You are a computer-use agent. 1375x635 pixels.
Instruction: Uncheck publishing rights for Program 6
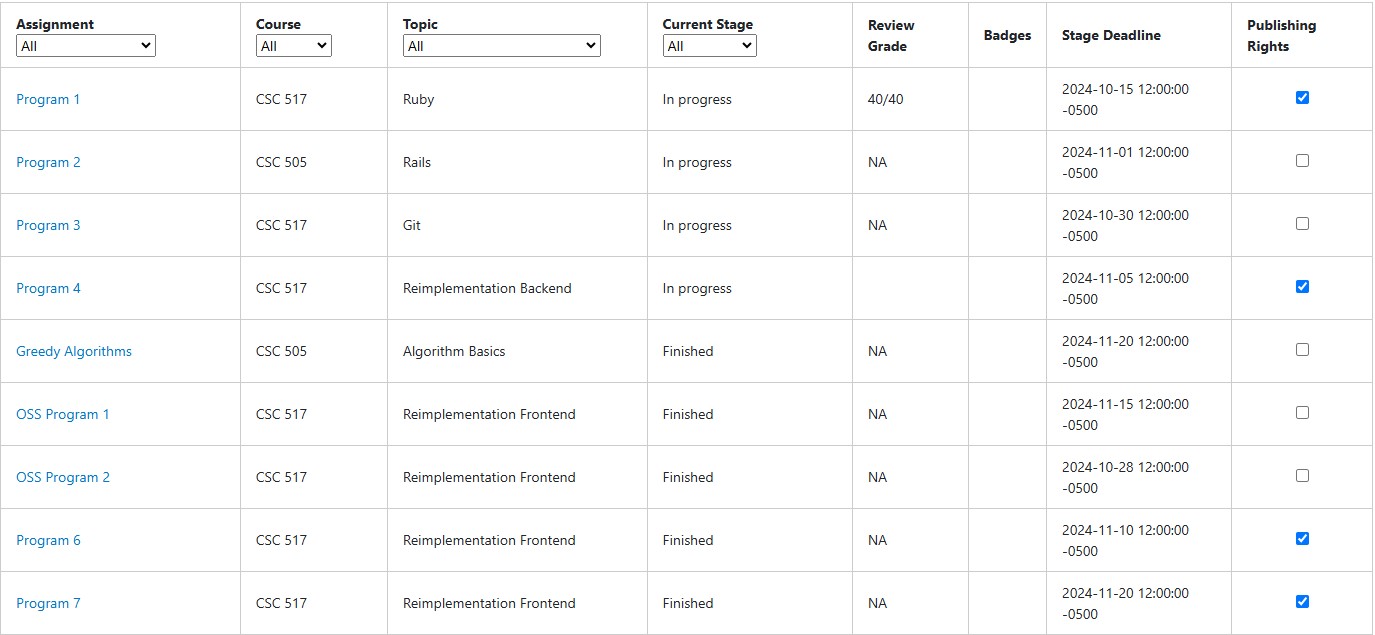coord(1302,538)
